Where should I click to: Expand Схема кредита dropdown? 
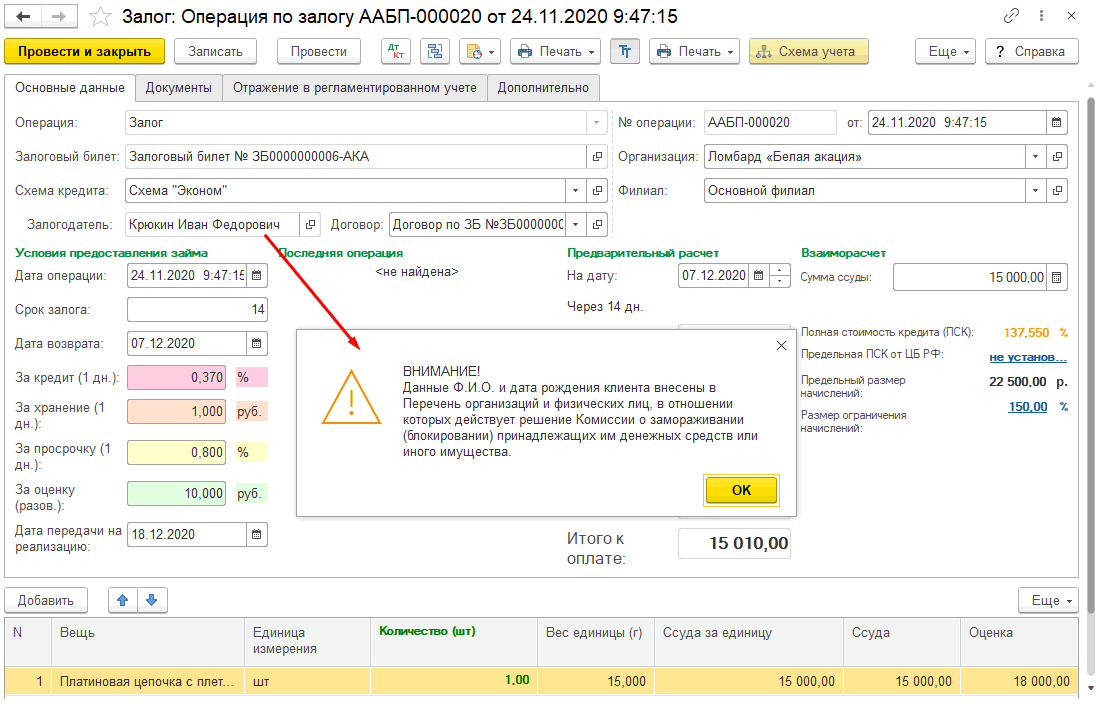point(575,190)
